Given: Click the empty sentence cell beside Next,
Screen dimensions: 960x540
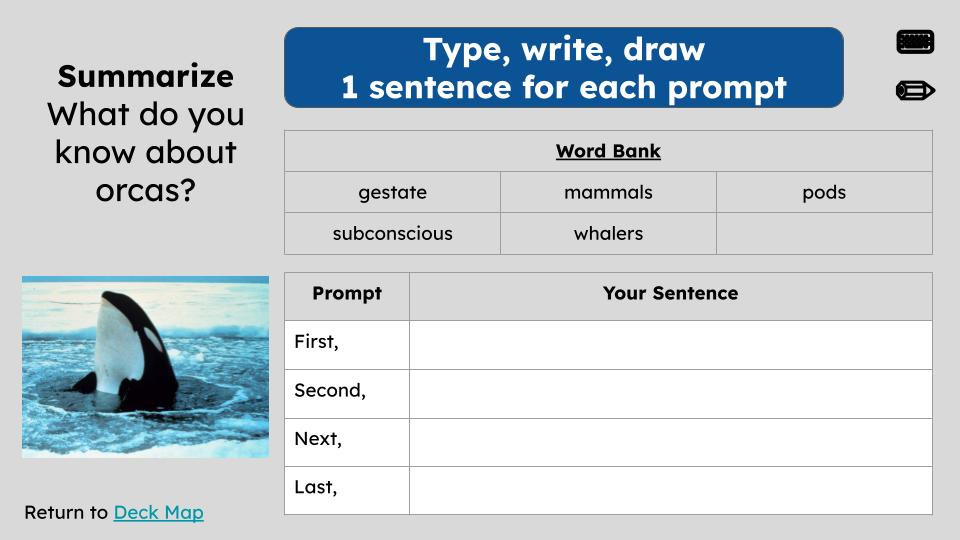Looking at the screenshot, I should (670, 443).
